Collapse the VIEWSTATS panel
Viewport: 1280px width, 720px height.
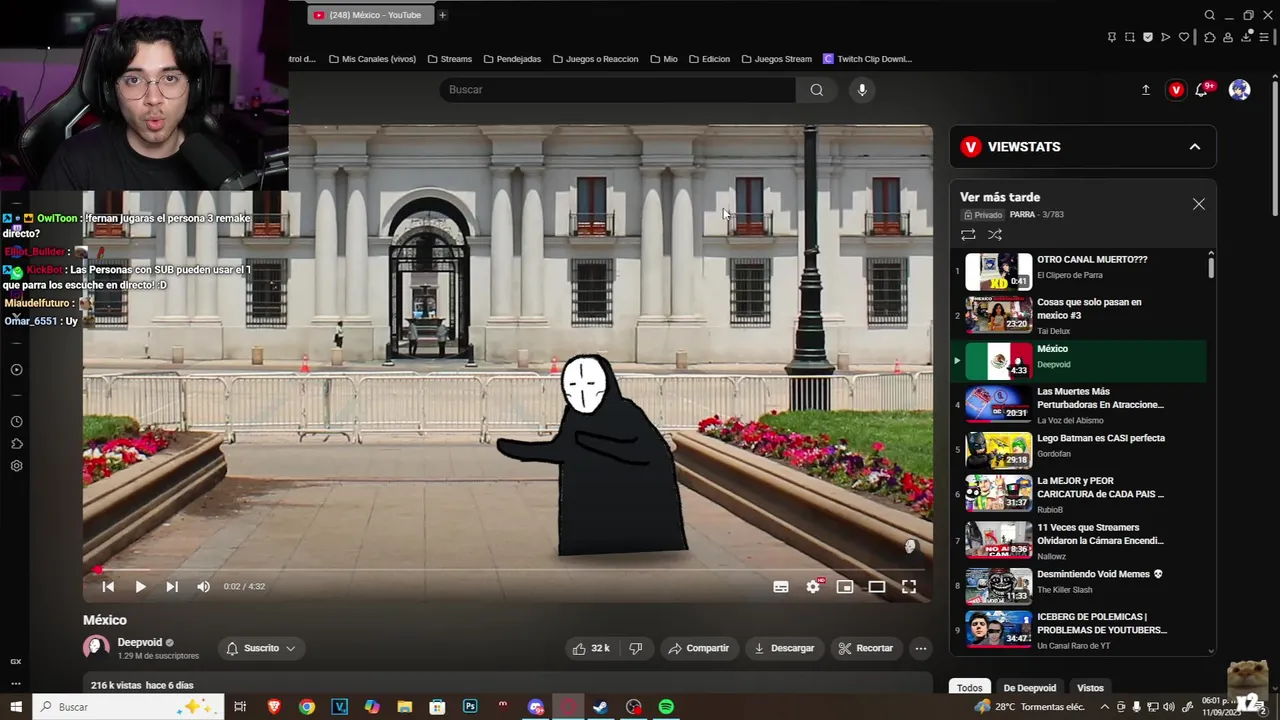point(1194,147)
